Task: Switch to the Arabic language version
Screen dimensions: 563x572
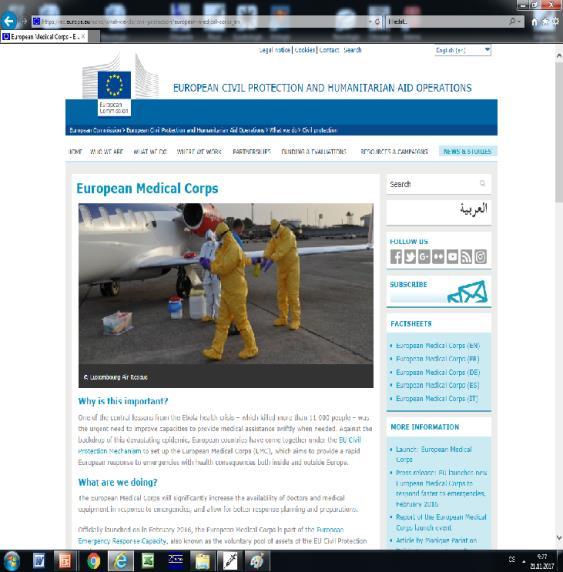Action: click(474, 209)
